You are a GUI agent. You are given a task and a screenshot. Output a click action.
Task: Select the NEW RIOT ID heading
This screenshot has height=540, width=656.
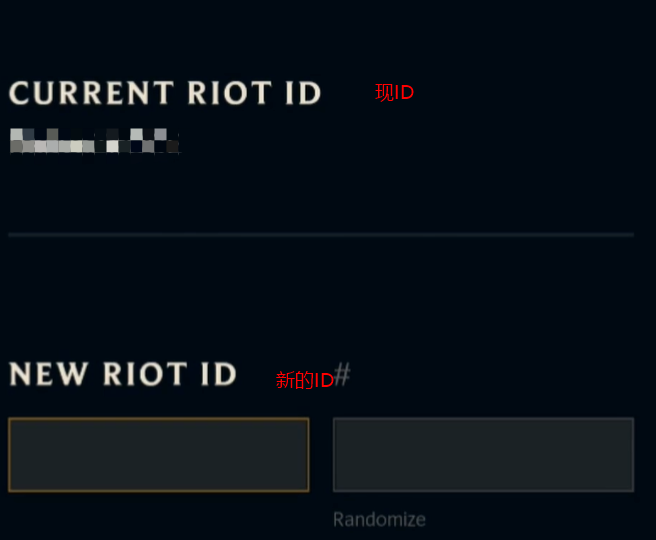click(122, 375)
